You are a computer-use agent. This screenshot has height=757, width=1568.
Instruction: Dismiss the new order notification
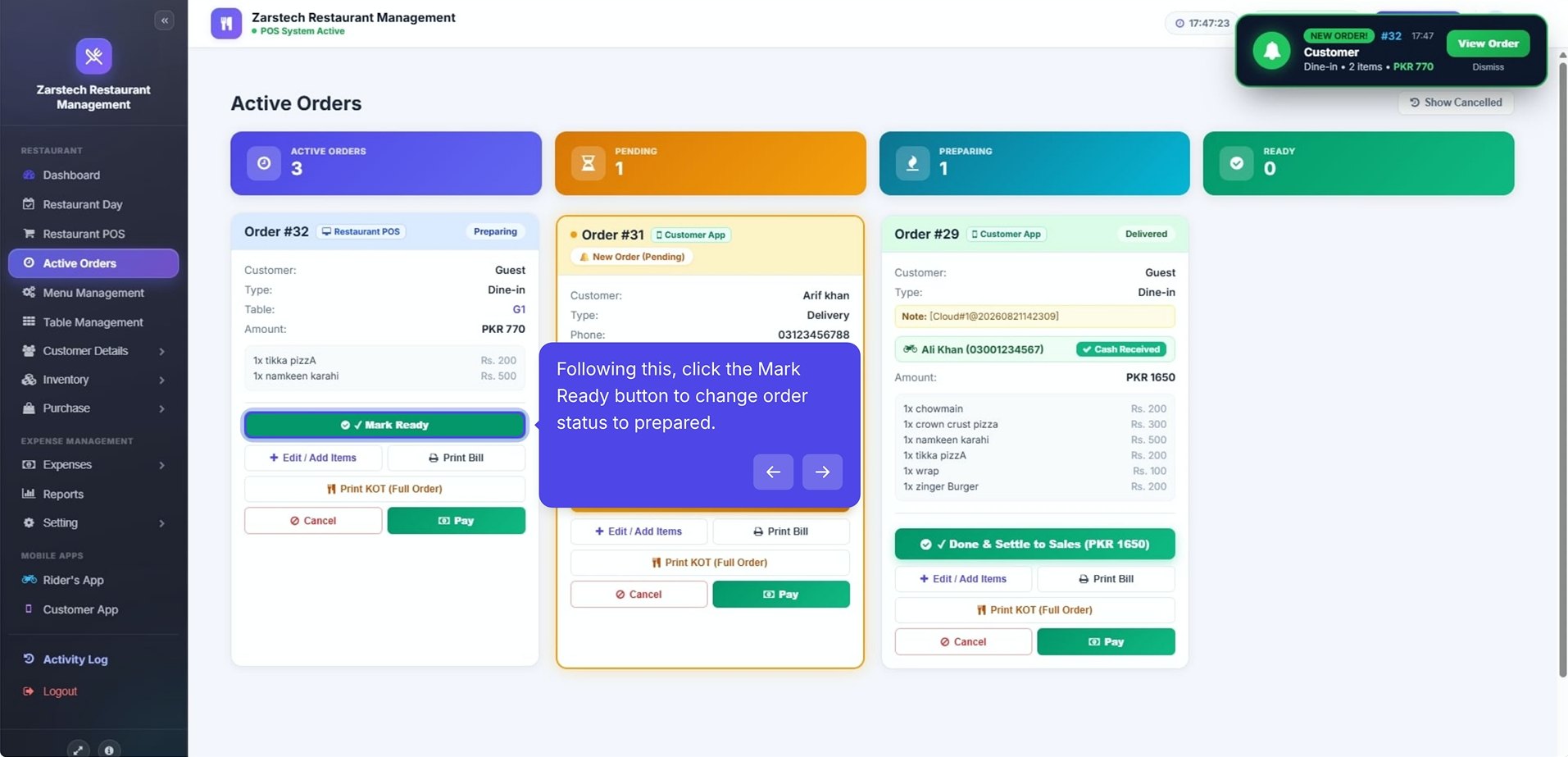tap(1488, 67)
